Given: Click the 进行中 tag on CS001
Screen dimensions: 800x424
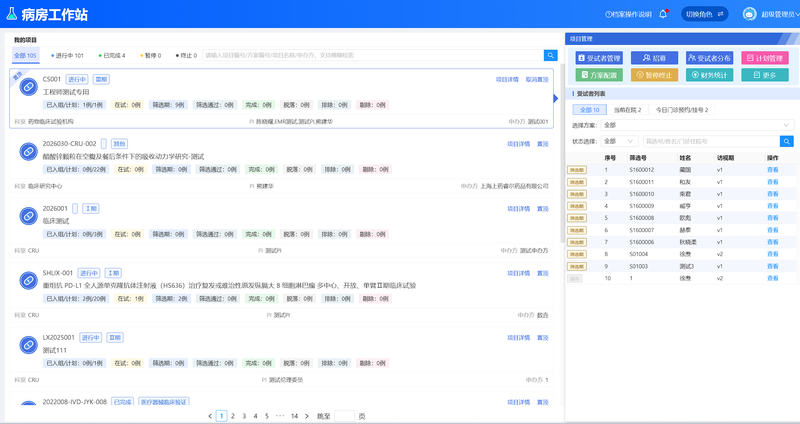Looking at the screenshot, I should pyautogui.click(x=77, y=80).
